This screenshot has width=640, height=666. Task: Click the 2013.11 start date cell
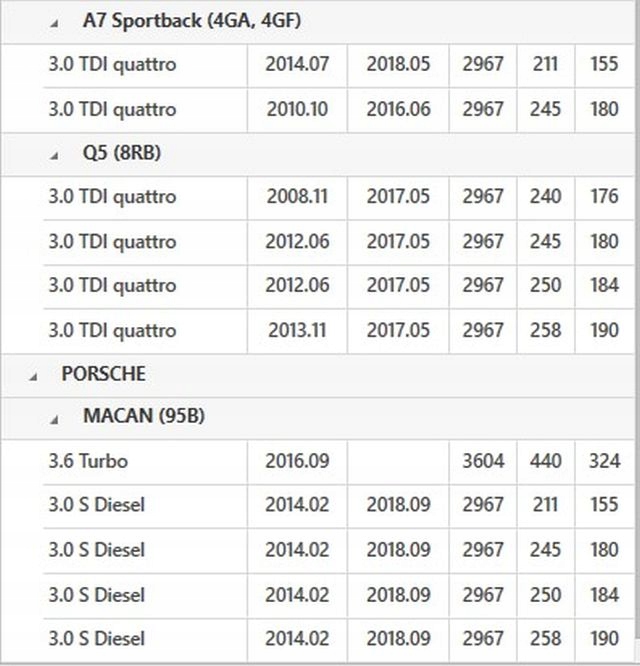(297, 330)
